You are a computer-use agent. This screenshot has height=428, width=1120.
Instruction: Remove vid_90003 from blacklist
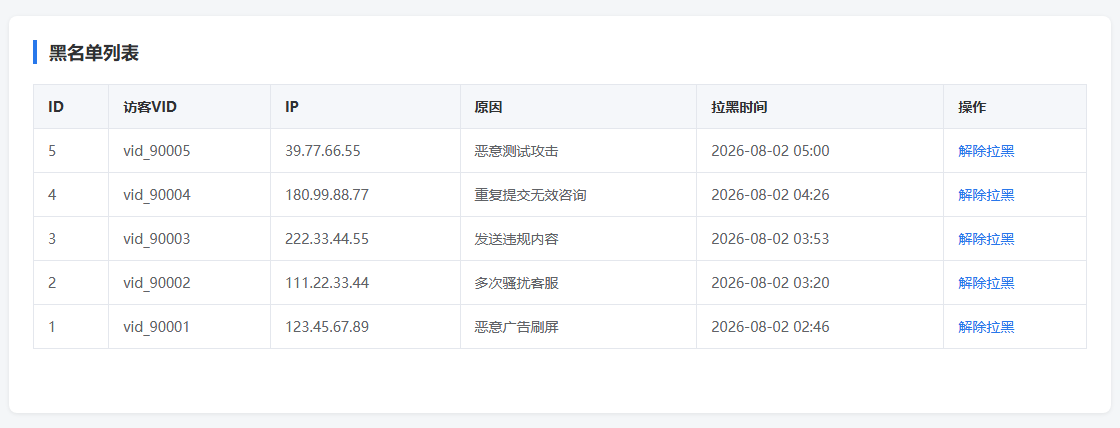986,239
